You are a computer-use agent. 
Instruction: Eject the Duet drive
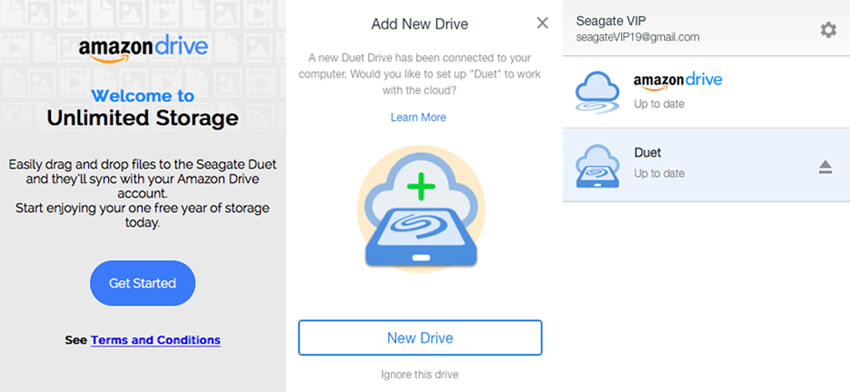(x=825, y=168)
